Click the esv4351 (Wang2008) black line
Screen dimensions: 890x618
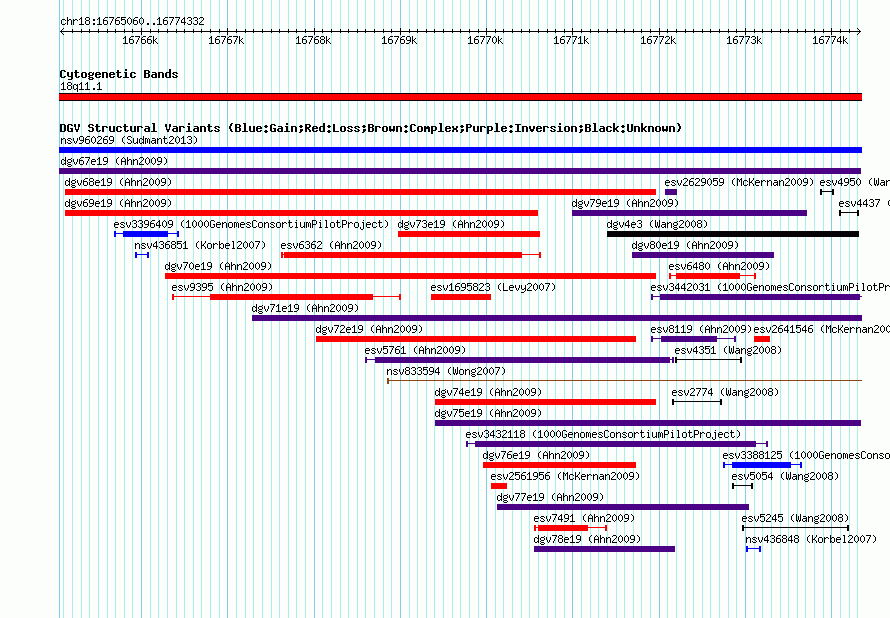708,360
